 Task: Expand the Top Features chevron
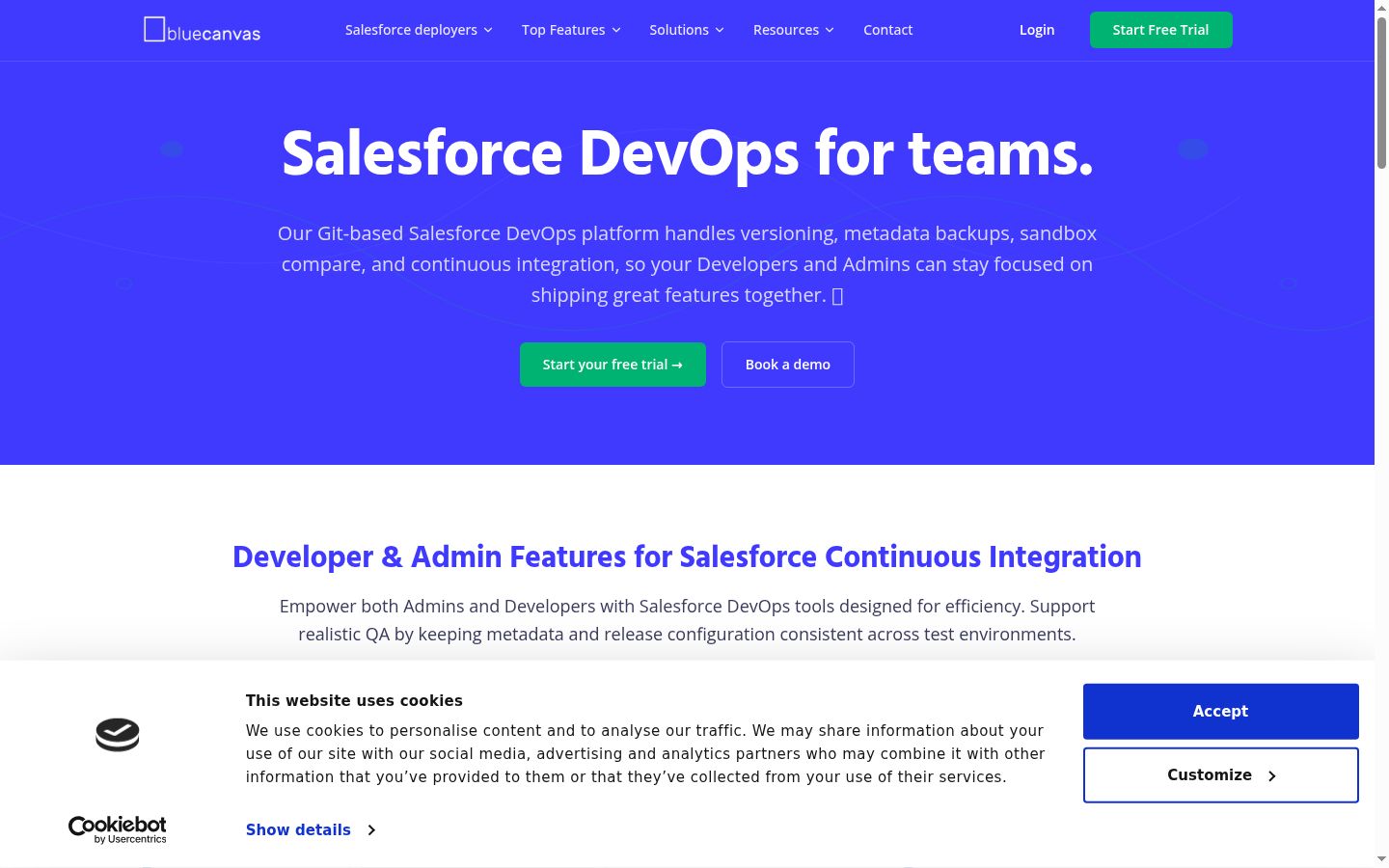616,30
